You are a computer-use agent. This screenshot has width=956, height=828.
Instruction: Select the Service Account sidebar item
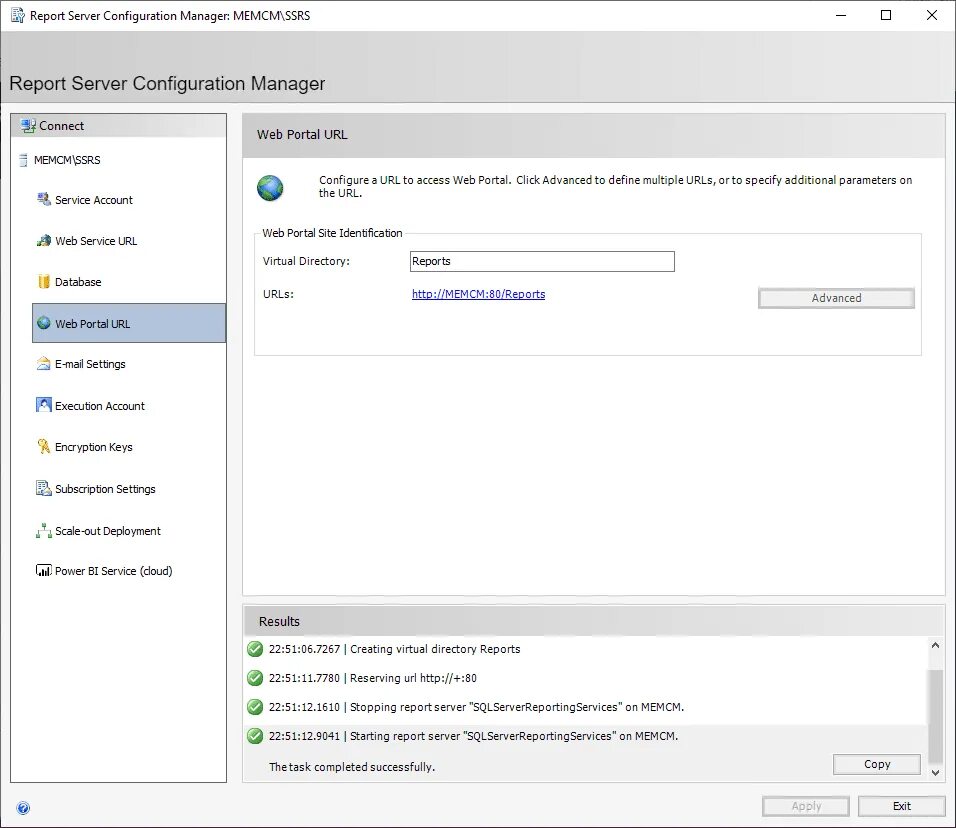94,200
